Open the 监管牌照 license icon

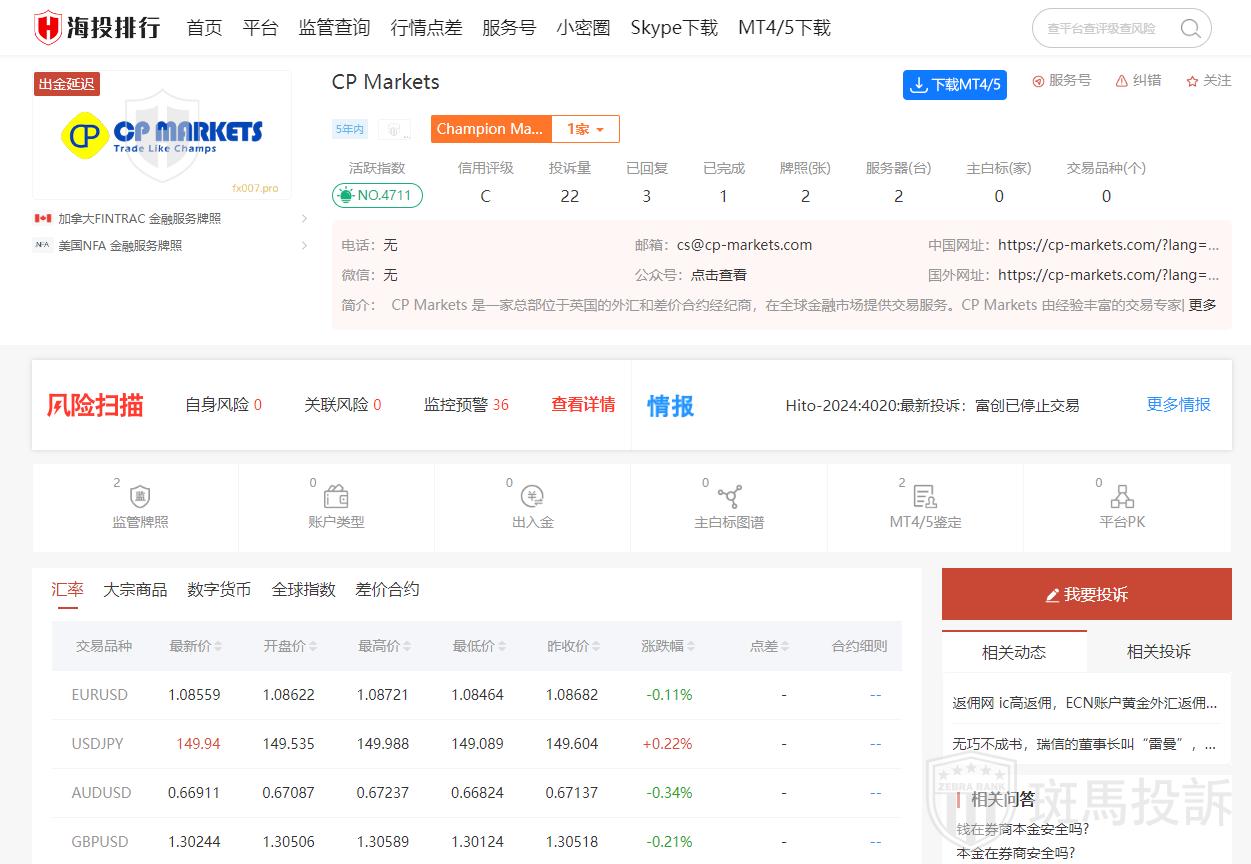140,496
